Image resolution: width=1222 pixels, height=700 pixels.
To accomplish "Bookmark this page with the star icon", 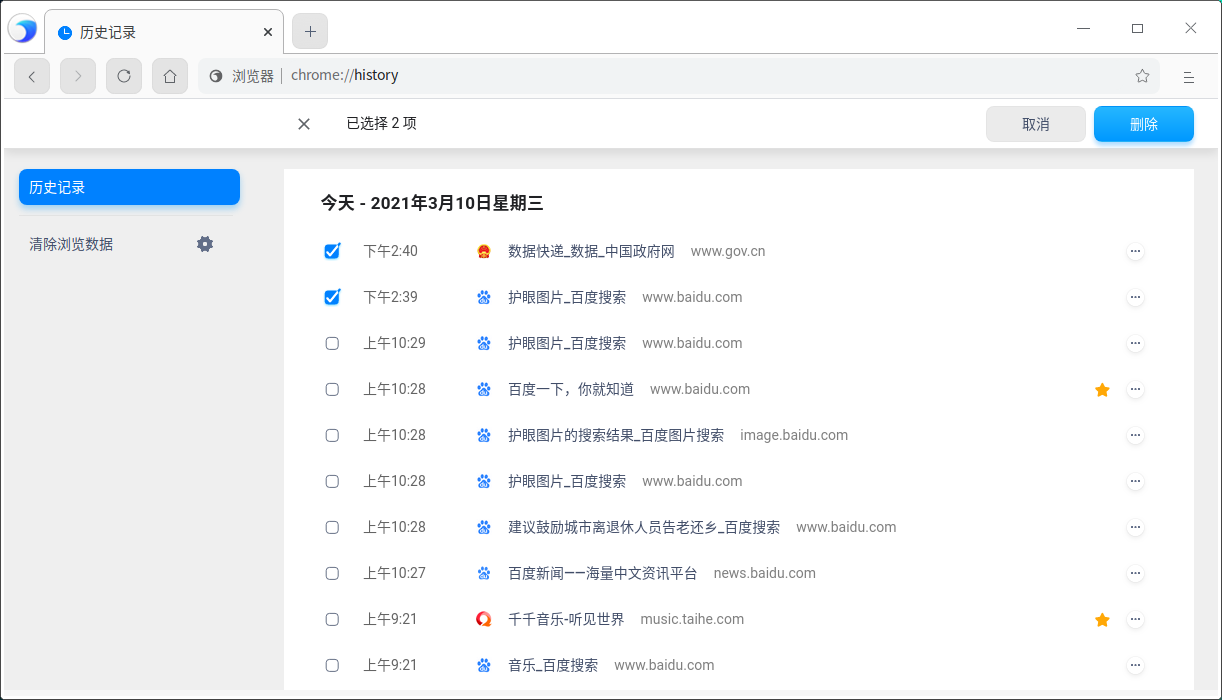I will pyautogui.click(x=1142, y=76).
